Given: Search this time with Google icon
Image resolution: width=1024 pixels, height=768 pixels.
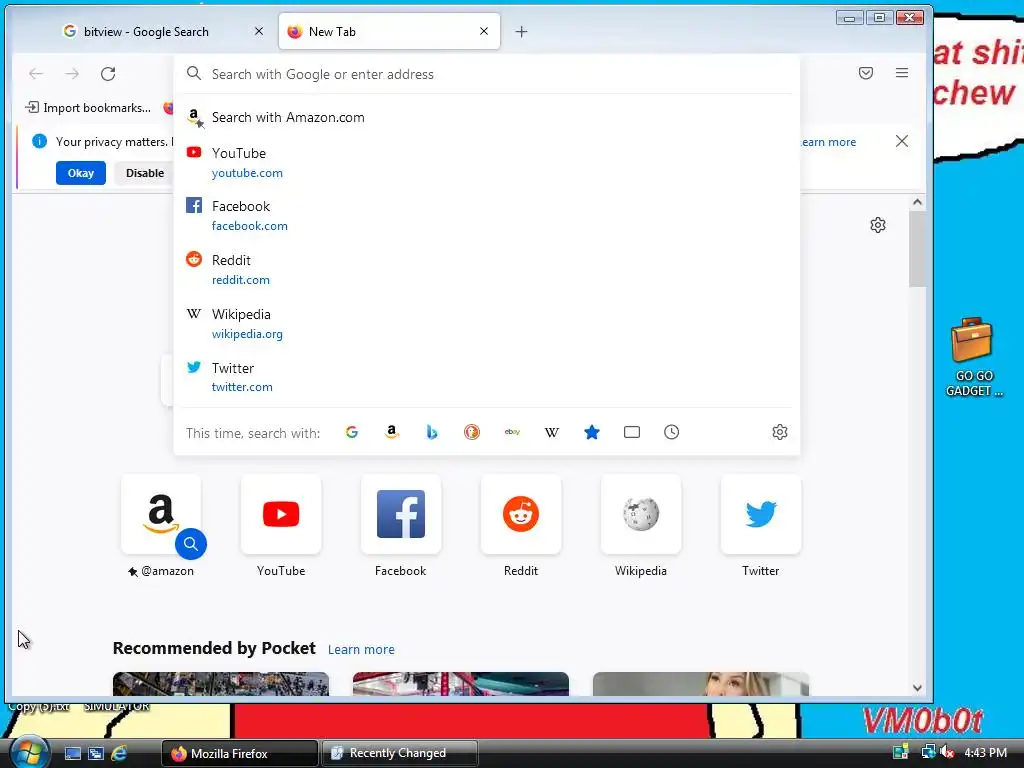Looking at the screenshot, I should pyautogui.click(x=352, y=432).
